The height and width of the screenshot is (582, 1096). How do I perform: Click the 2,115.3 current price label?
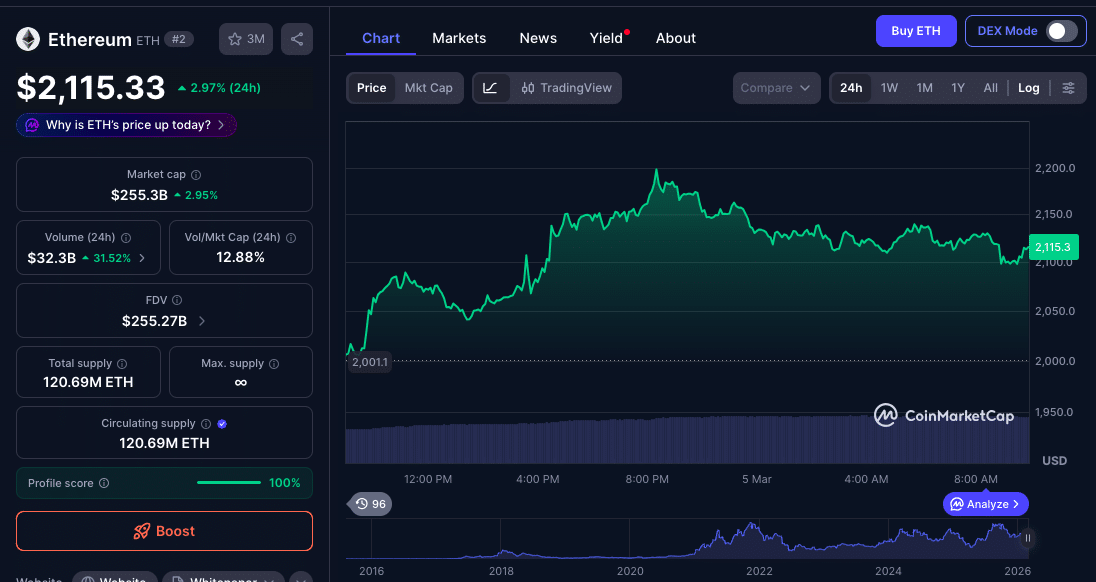(x=1053, y=247)
